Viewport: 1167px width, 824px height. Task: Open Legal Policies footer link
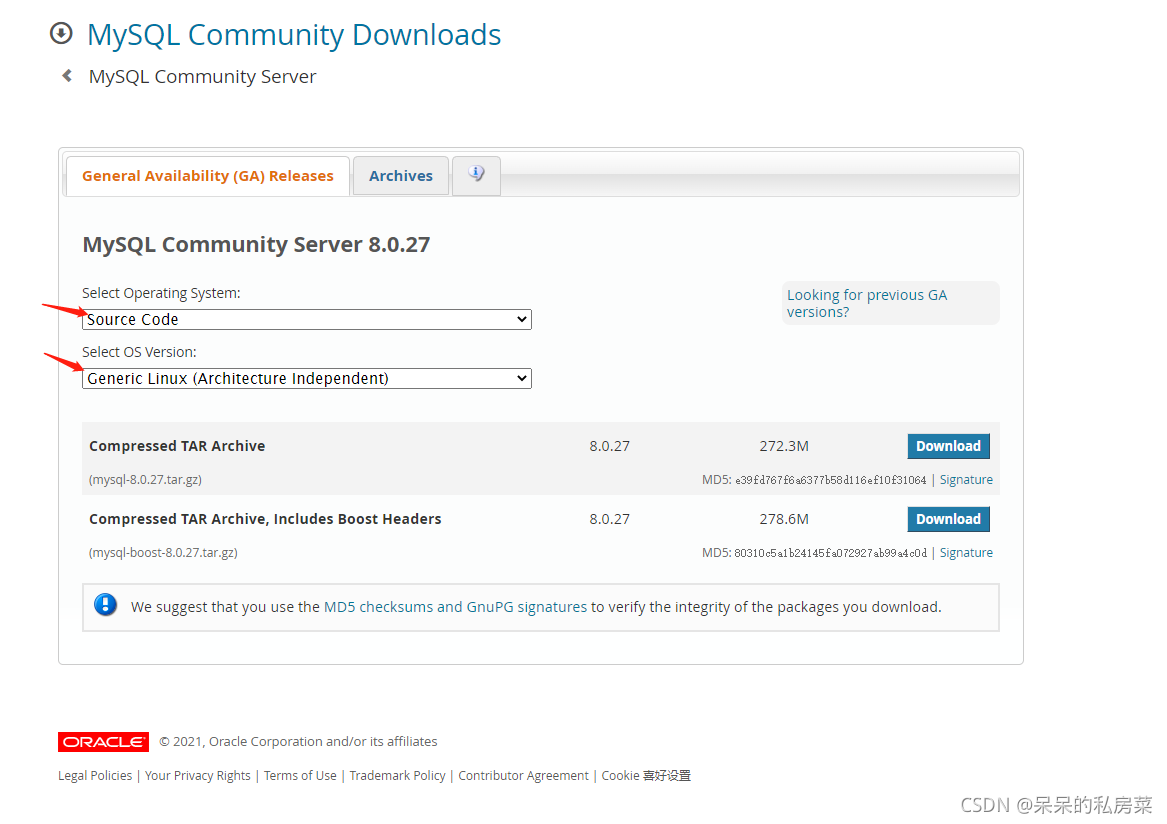pyautogui.click(x=95, y=776)
